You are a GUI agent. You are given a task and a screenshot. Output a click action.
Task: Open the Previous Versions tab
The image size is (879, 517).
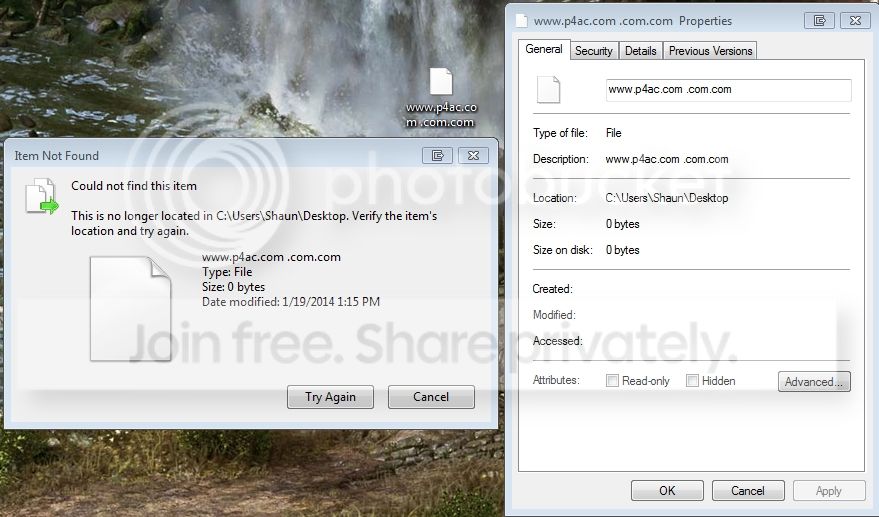pyautogui.click(x=710, y=51)
